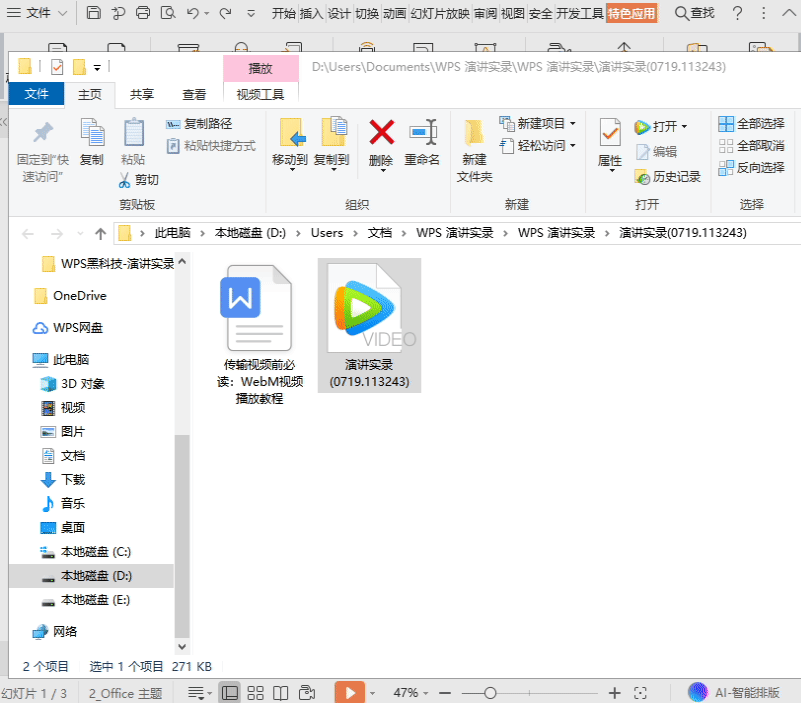Open the 文件 tab in Explorer

[x=36, y=94]
